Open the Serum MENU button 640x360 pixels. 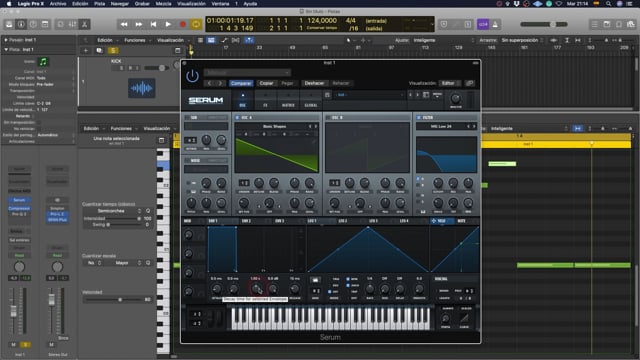437,95
